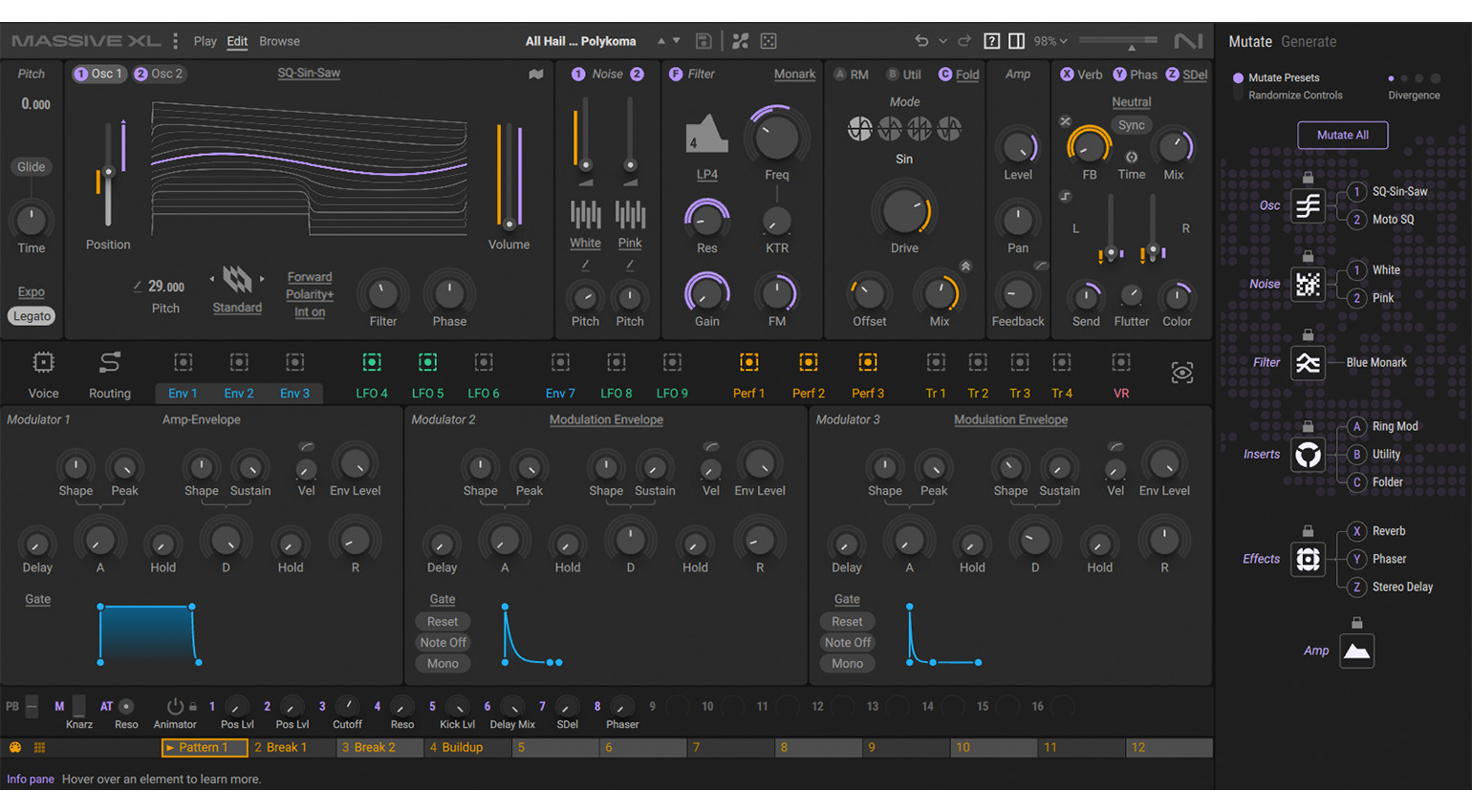Toggle the side panel layout icon
Viewport: 1472px width, 812px height.
pyautogui.click(x=1017, y=41)
